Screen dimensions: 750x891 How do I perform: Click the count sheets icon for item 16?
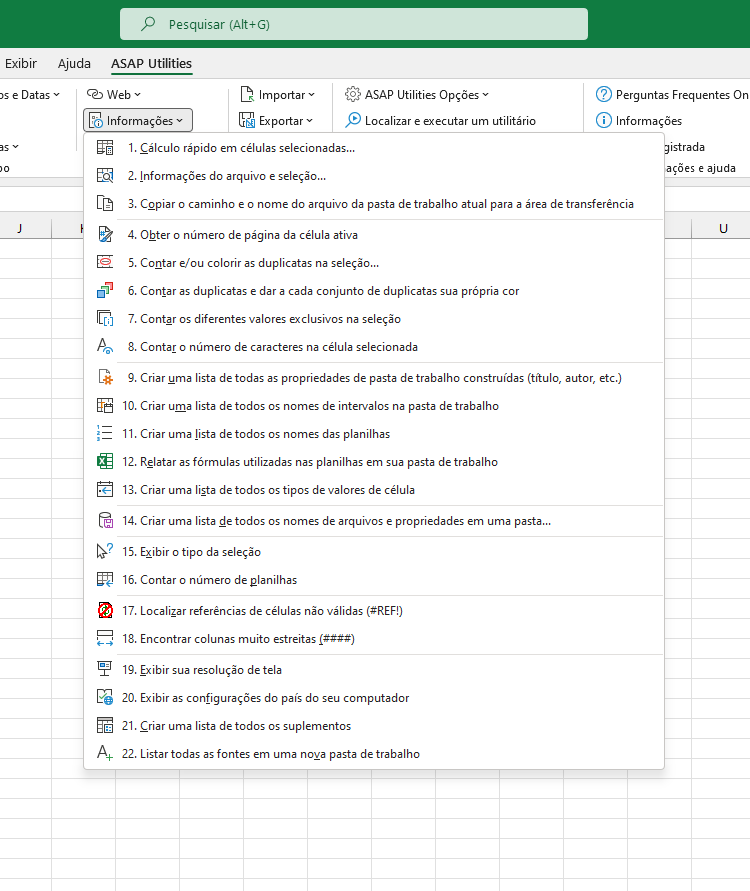point(105,579)
